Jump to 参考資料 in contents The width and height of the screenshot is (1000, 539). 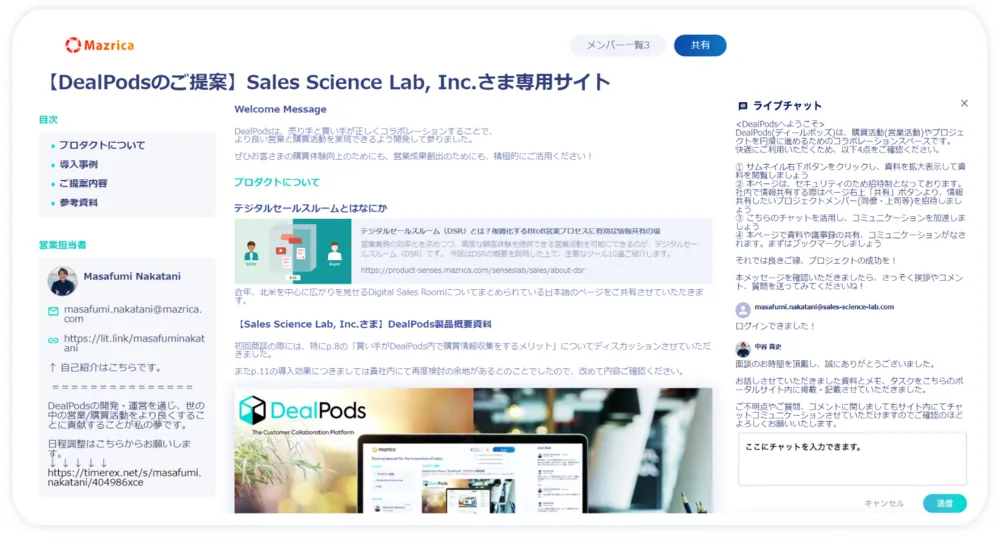point(78,203)
